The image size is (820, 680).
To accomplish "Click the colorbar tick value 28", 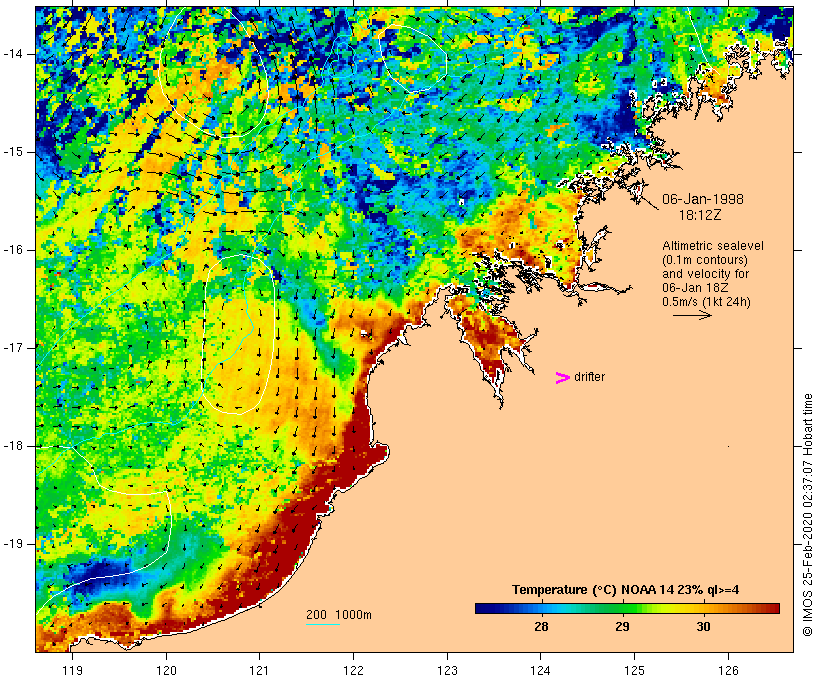I will click(x=541, y=626).
